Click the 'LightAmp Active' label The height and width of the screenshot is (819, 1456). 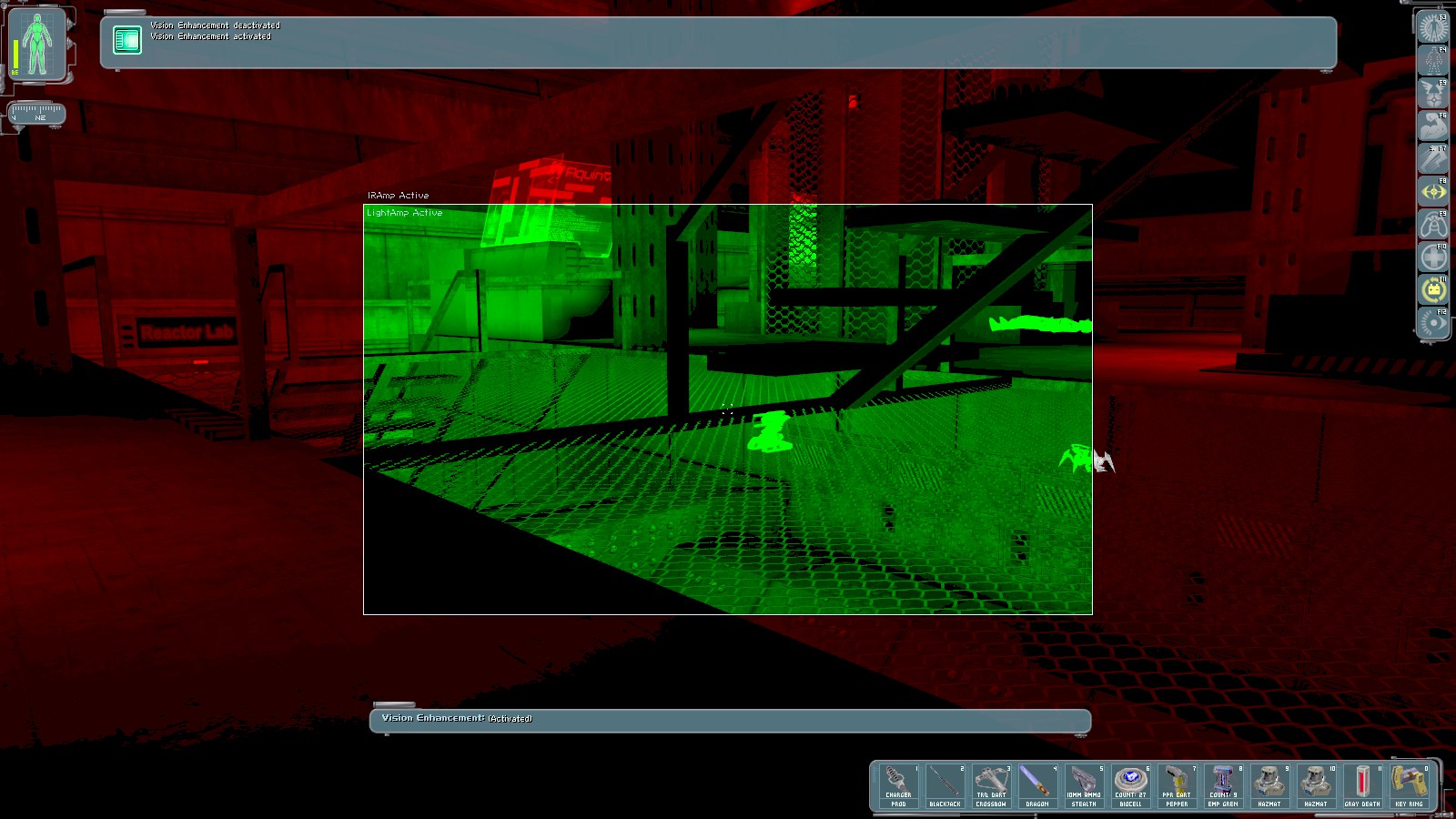coord(404,213)
